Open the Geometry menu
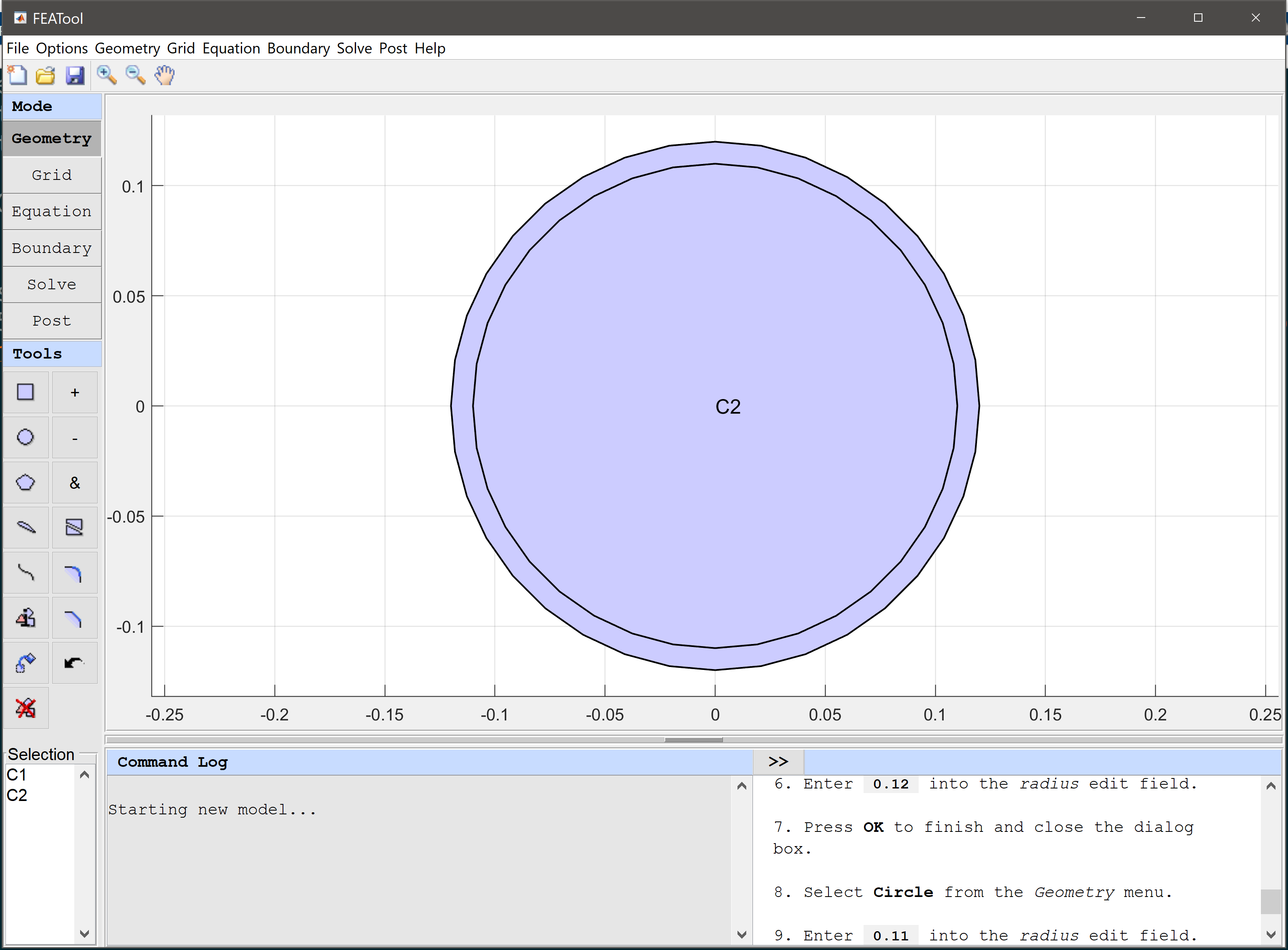Screen dimensions: 1288x950 pyautogui.click(x=128, y=48)
